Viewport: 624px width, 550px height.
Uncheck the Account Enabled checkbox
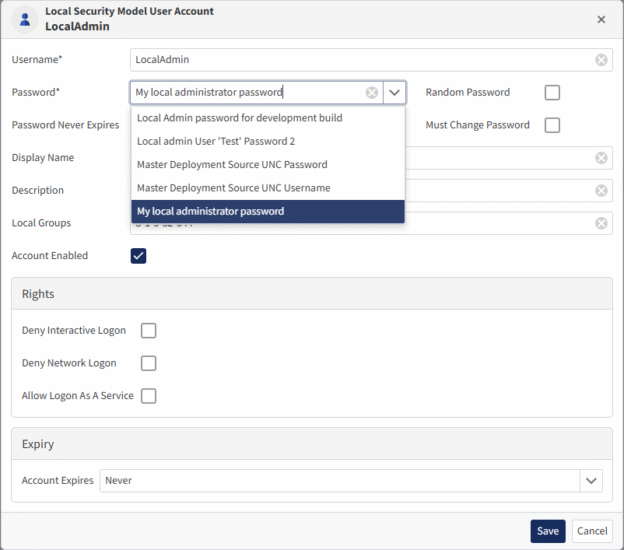coord(138,256)
